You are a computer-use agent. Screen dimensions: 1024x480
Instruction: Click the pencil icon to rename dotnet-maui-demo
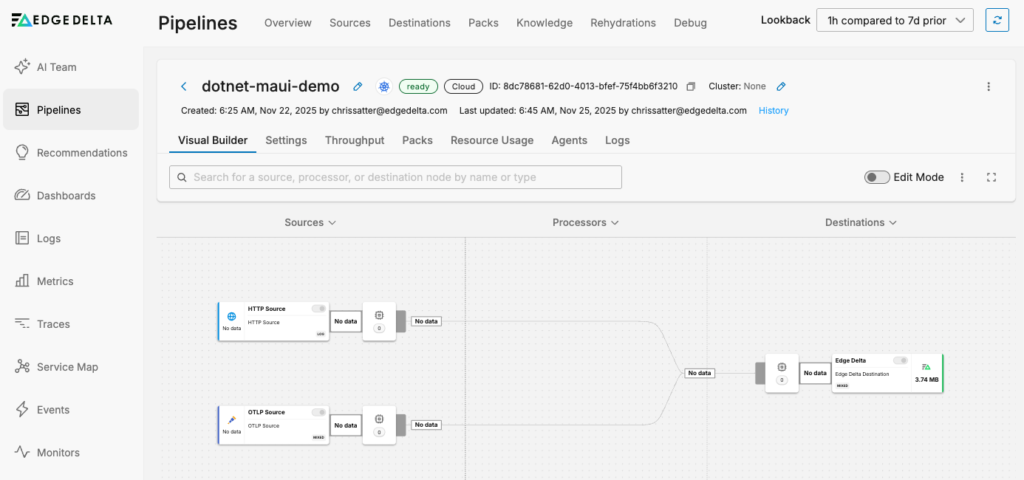(358, 87)
